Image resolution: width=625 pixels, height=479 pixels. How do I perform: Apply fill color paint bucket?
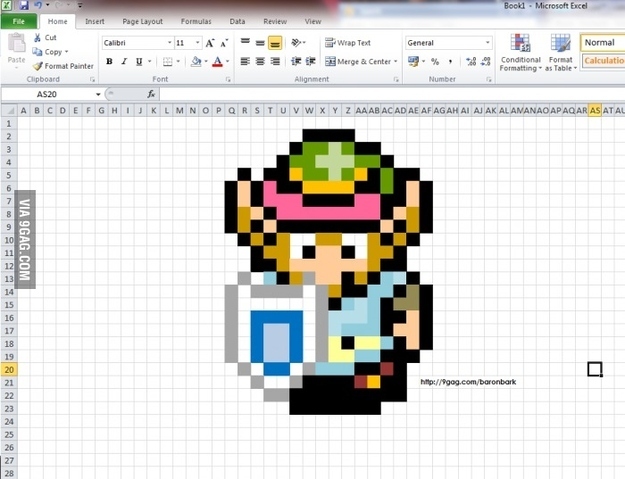pos(196,61)
